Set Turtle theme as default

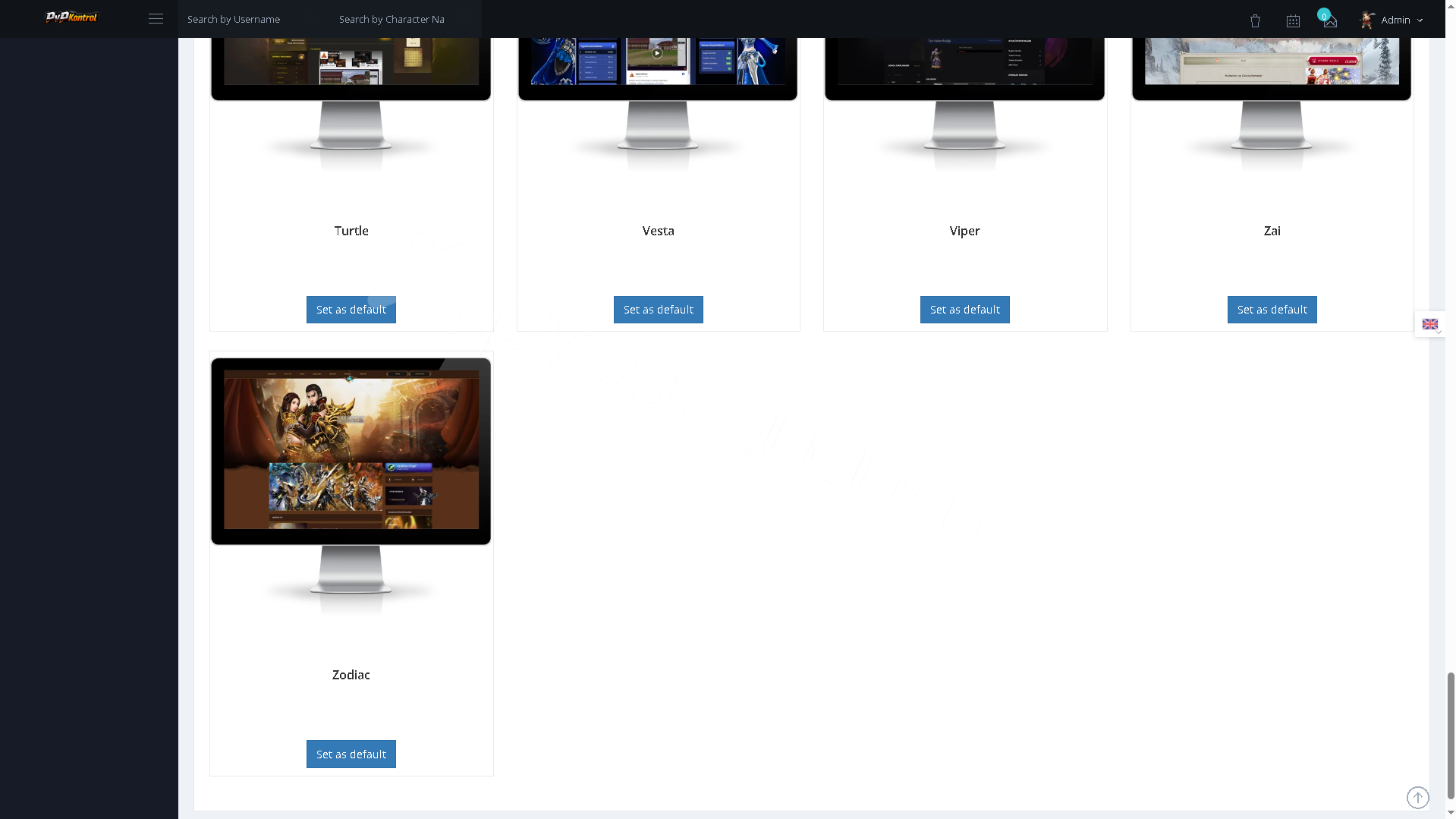pyautogui.click(x=351, y=310)
